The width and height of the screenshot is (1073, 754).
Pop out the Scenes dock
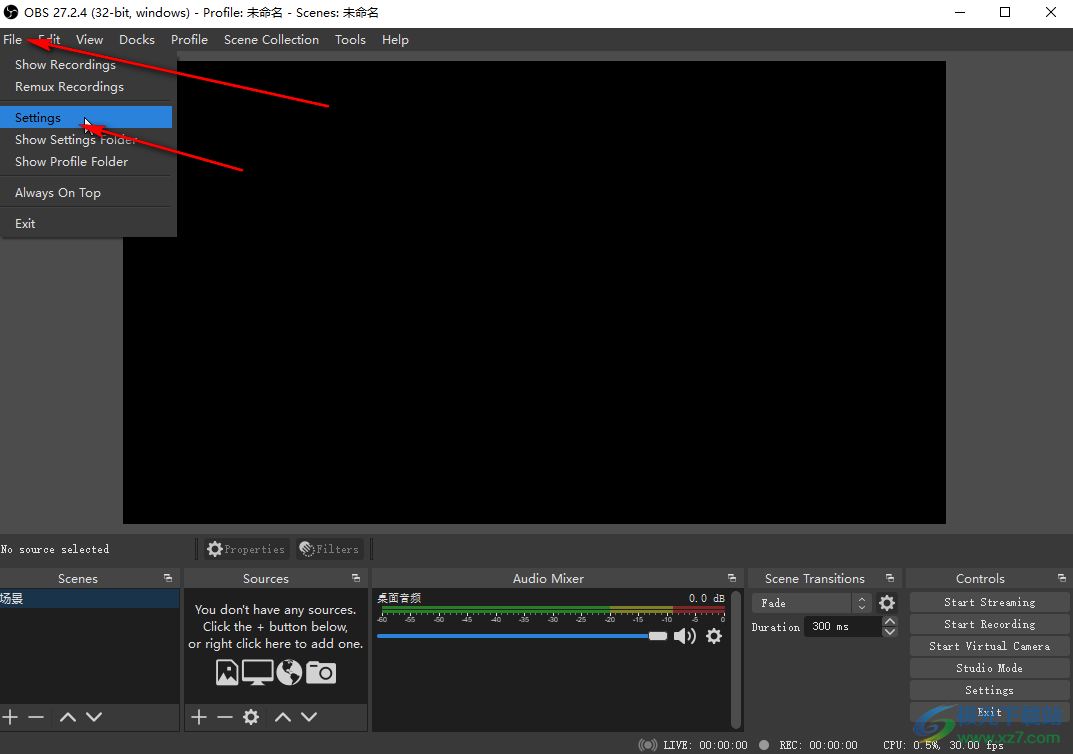click(x=168, y=578)
